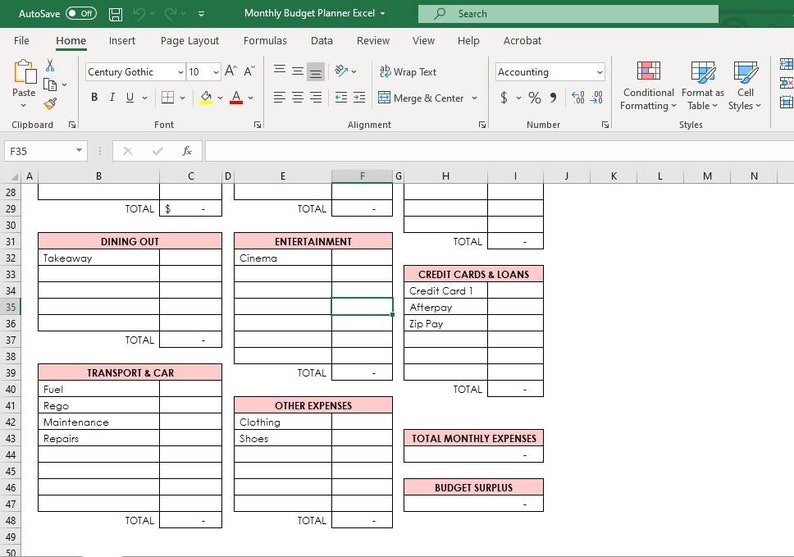Click Decrease Indent icon
The image size is (794, 557).
(x=341, y=97)
